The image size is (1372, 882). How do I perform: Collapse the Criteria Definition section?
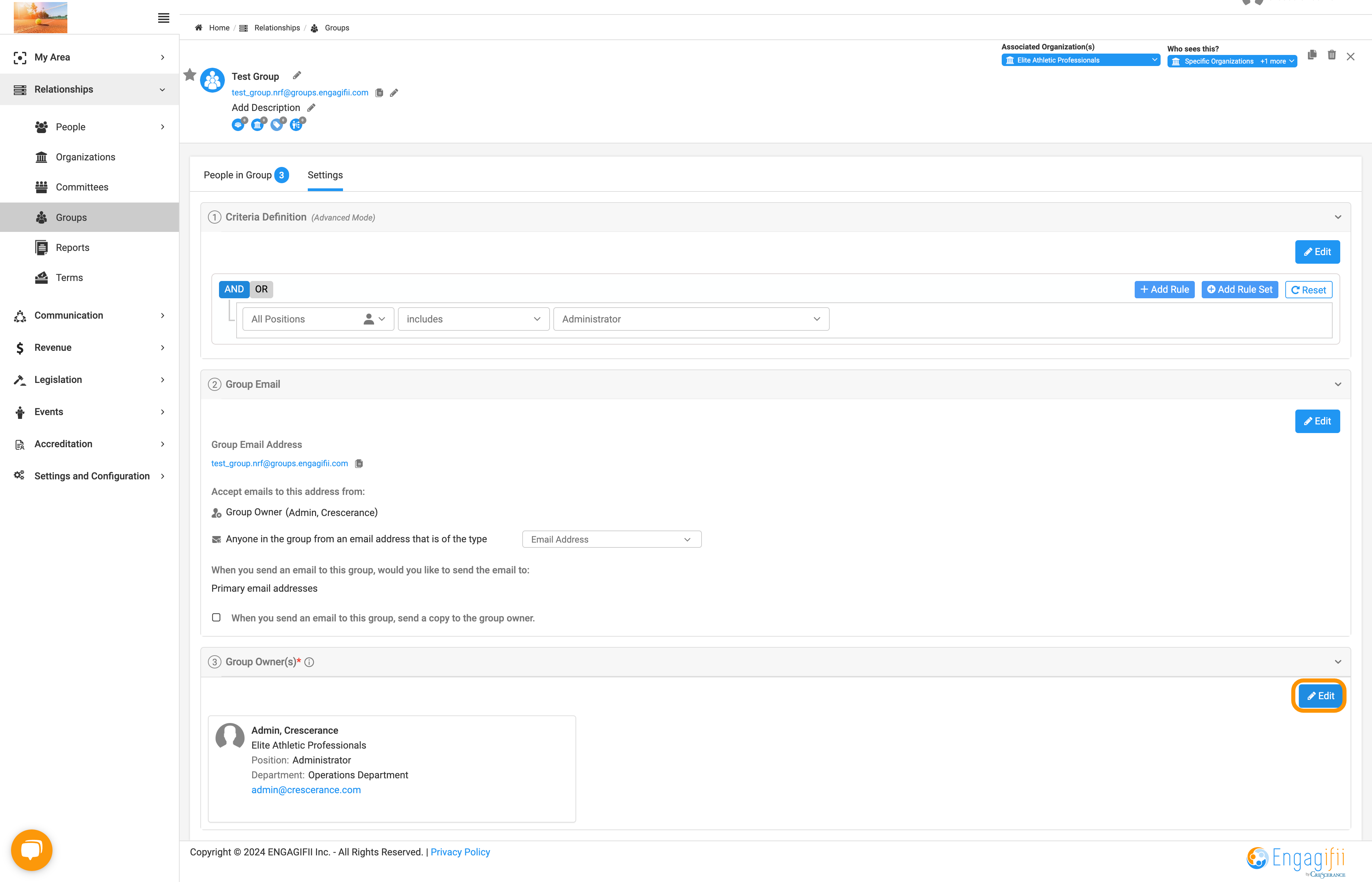1338,217
